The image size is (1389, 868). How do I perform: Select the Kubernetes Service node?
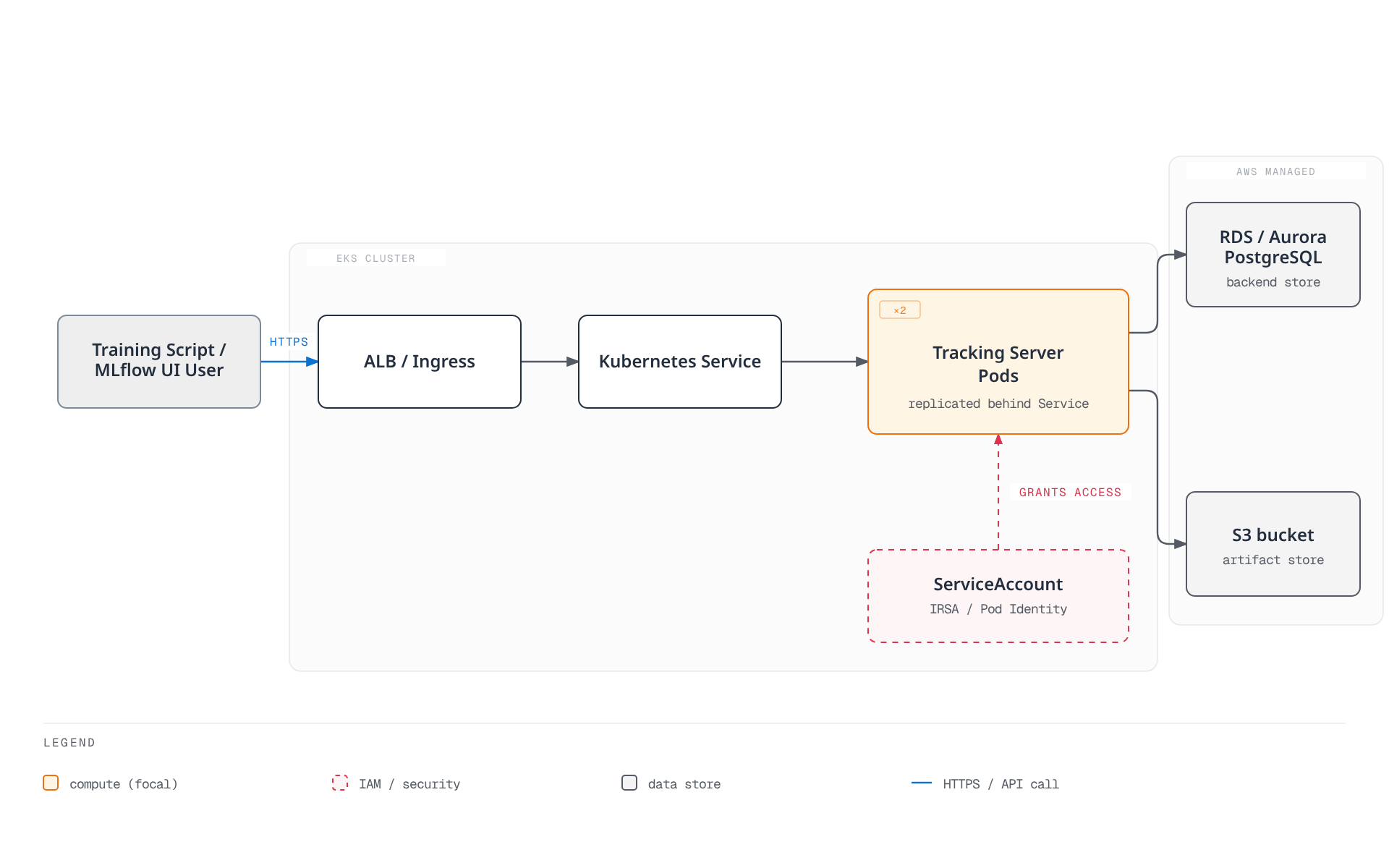(x=680, y=362)
